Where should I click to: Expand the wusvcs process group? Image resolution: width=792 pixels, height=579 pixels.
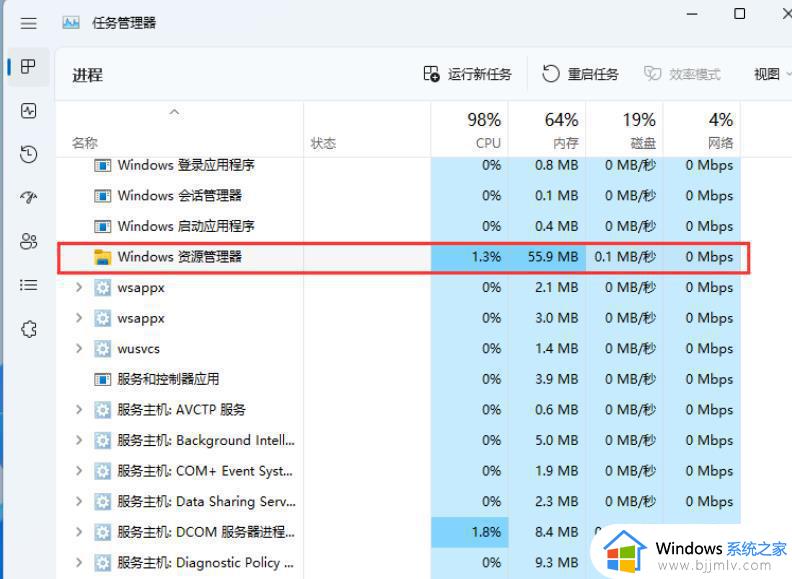(x=79, y=349)
